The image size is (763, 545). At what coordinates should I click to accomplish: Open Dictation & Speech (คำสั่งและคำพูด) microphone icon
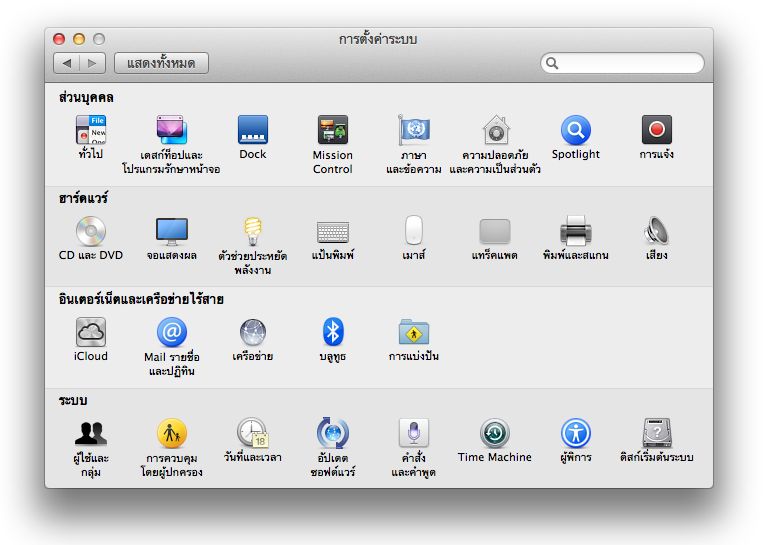click(x=414, y=433)
